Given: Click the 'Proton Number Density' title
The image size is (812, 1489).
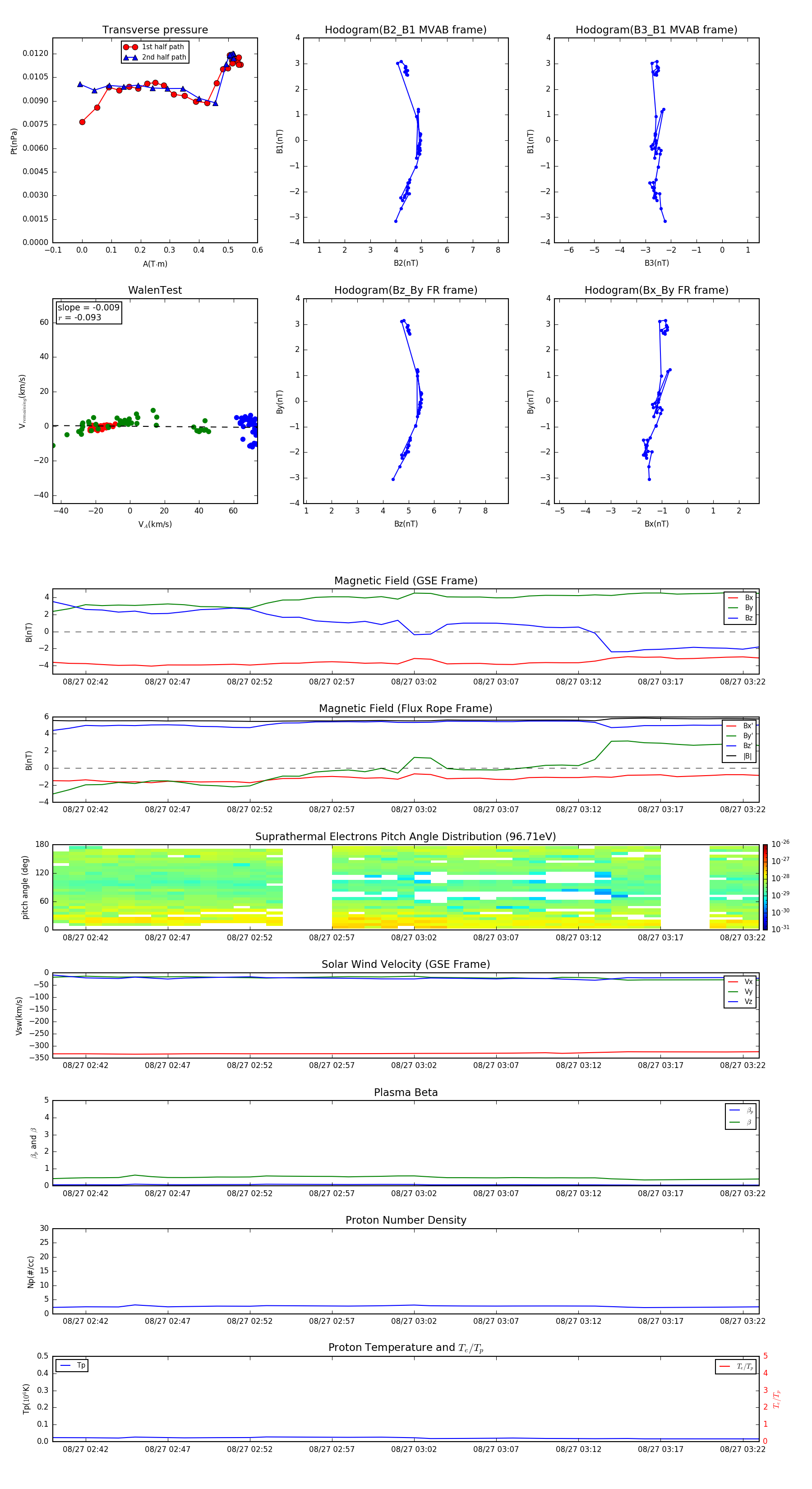Looking at the screenshot, I should (x=406, y=1220).
